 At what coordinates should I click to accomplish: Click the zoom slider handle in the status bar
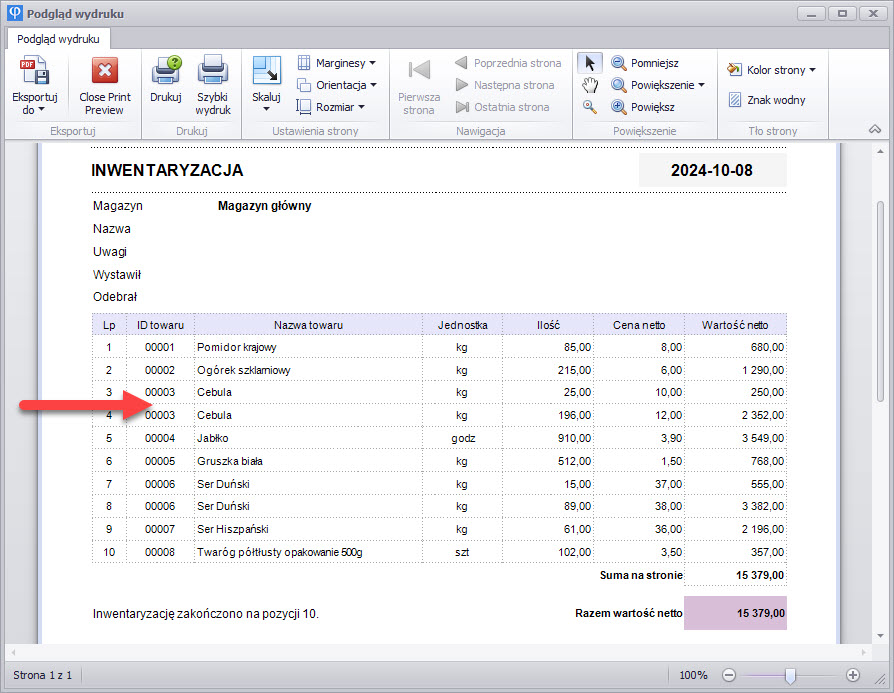[x=790, y=676]
